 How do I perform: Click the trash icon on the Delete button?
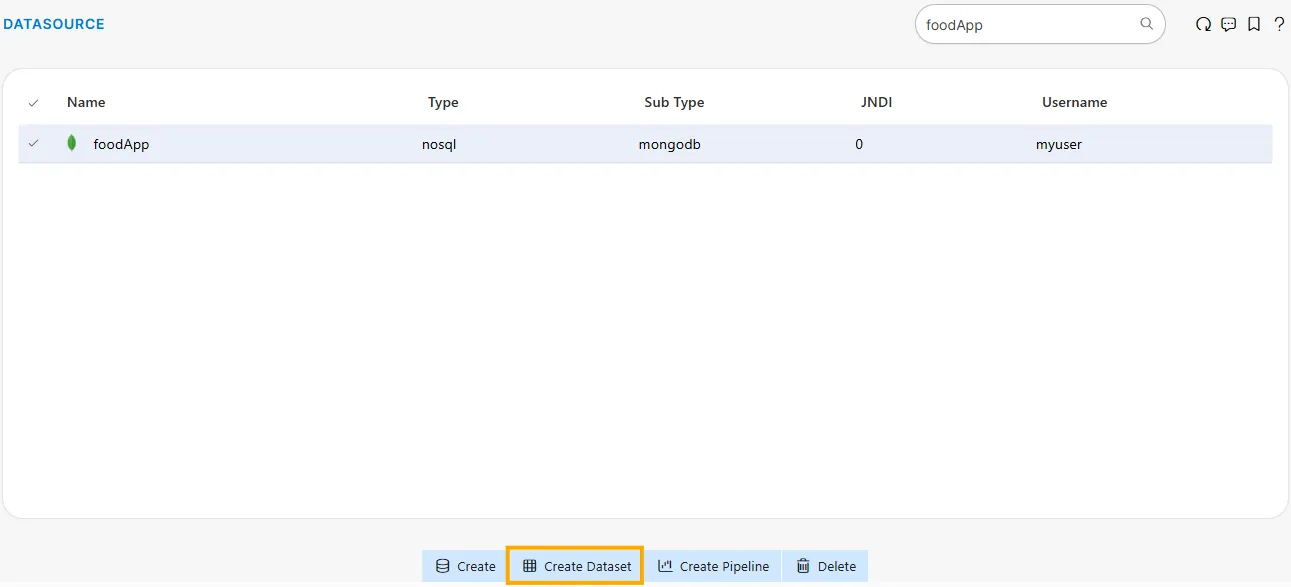pos(803,565)
